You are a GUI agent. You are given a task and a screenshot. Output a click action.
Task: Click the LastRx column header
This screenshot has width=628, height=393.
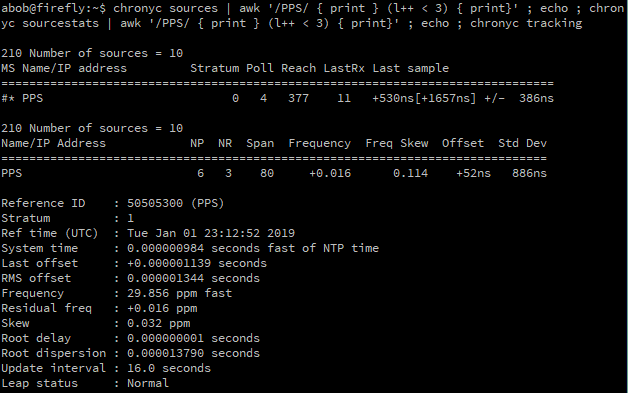(x=344, y=68)
